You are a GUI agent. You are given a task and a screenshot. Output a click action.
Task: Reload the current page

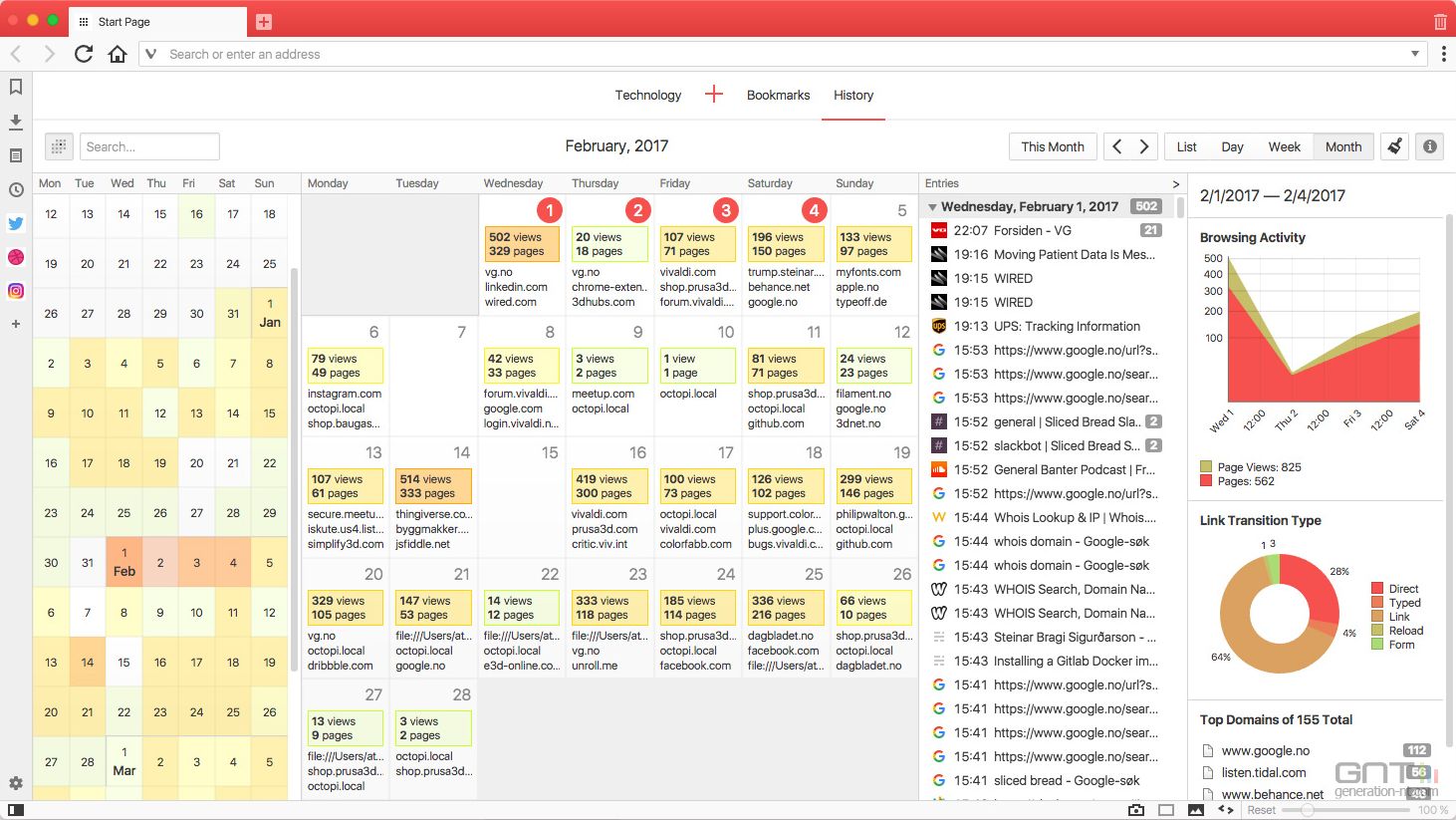[x=84, y=54]
